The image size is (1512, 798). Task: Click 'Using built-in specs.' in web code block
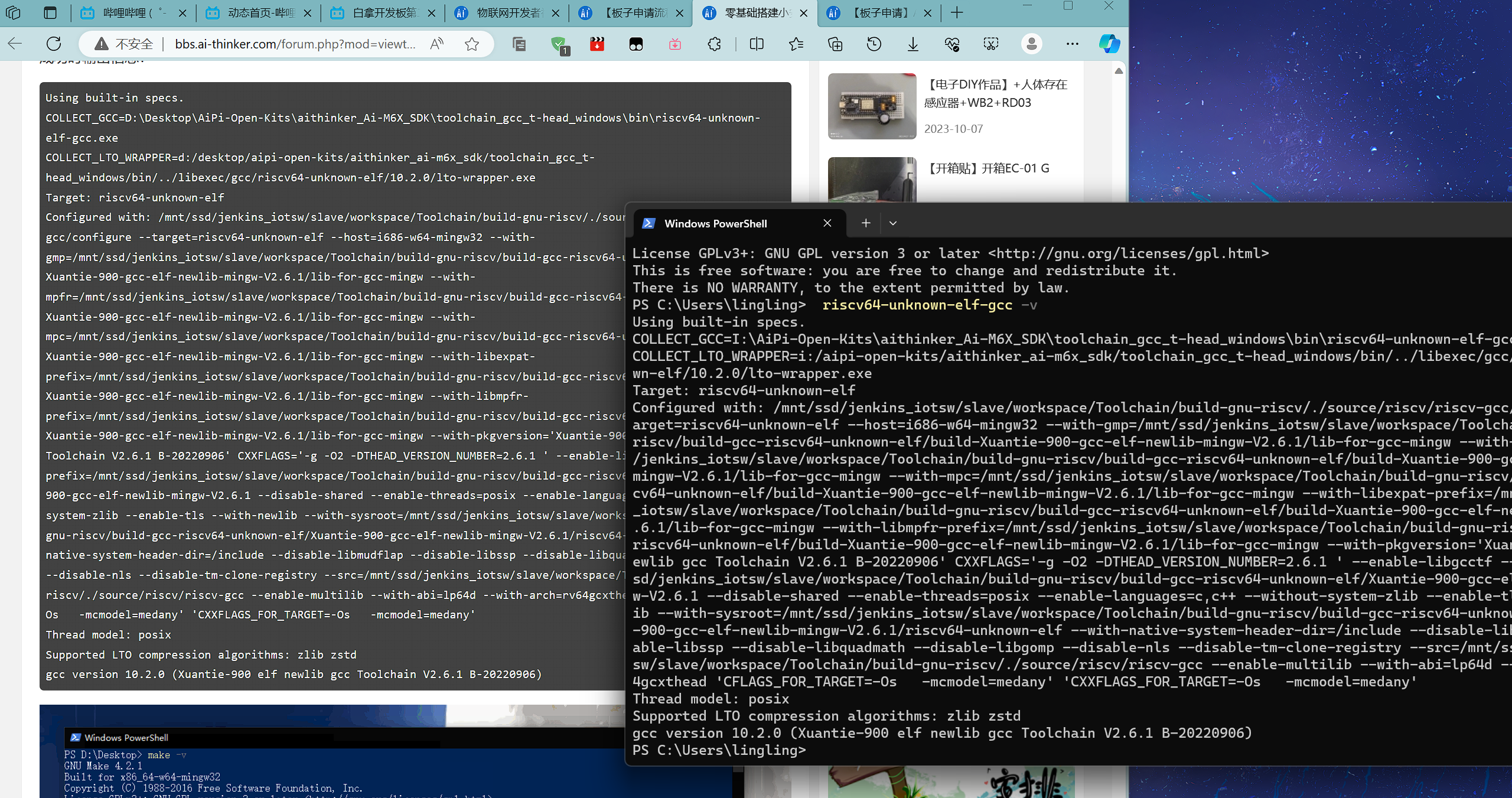click(x=115, y=98)
